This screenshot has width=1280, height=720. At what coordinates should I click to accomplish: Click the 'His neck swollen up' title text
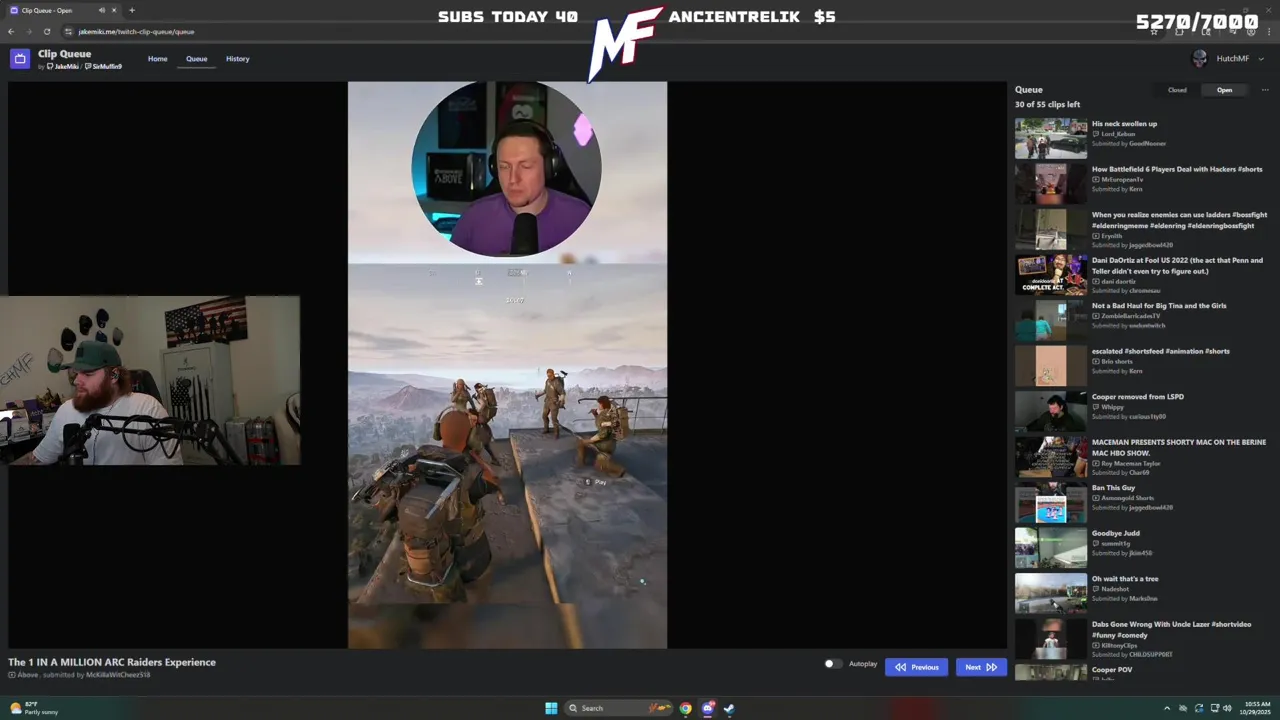[x=1124, y=124]
